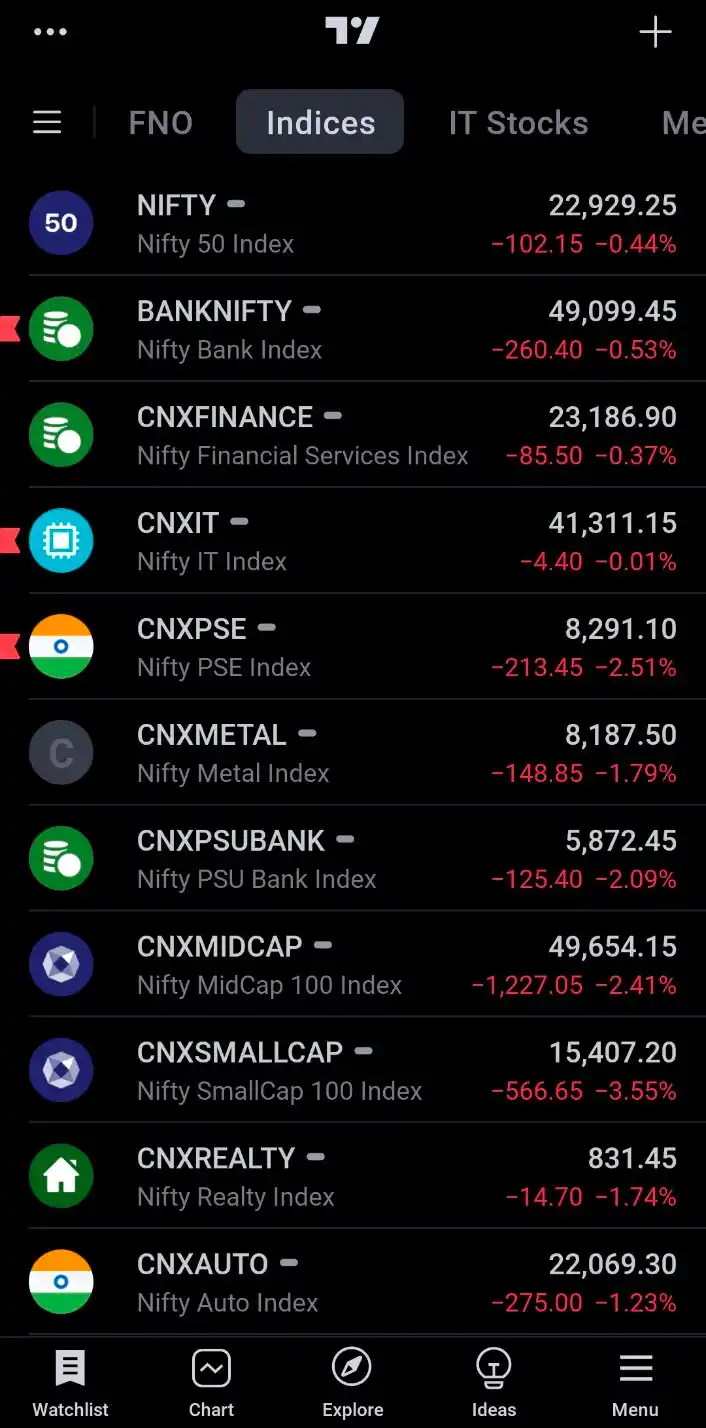
Task: Switch to the FNO watchlist tab
Action: coord(160,122)
